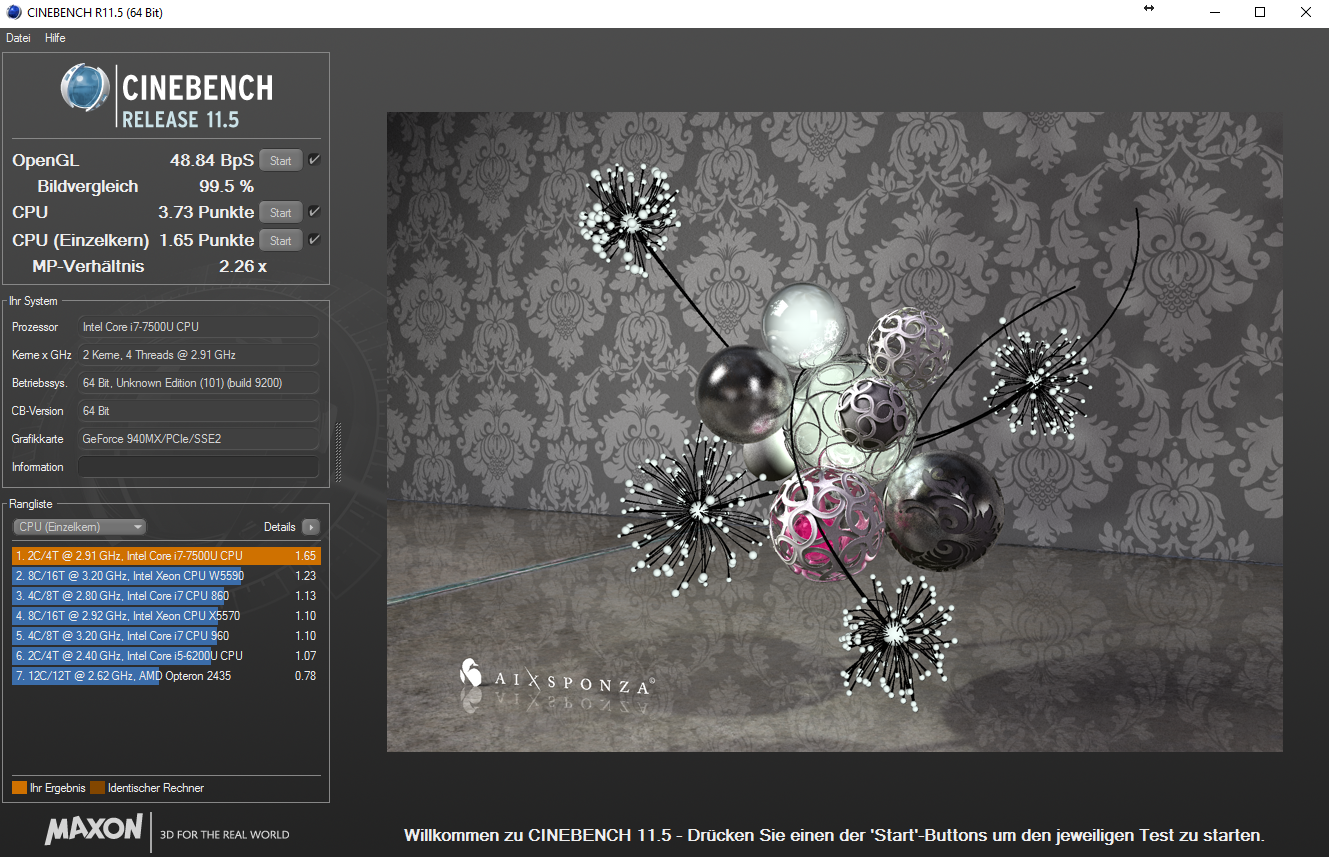Screen dimensions: 1329x857
Task: Open the Datei menu
Action: 18,38
